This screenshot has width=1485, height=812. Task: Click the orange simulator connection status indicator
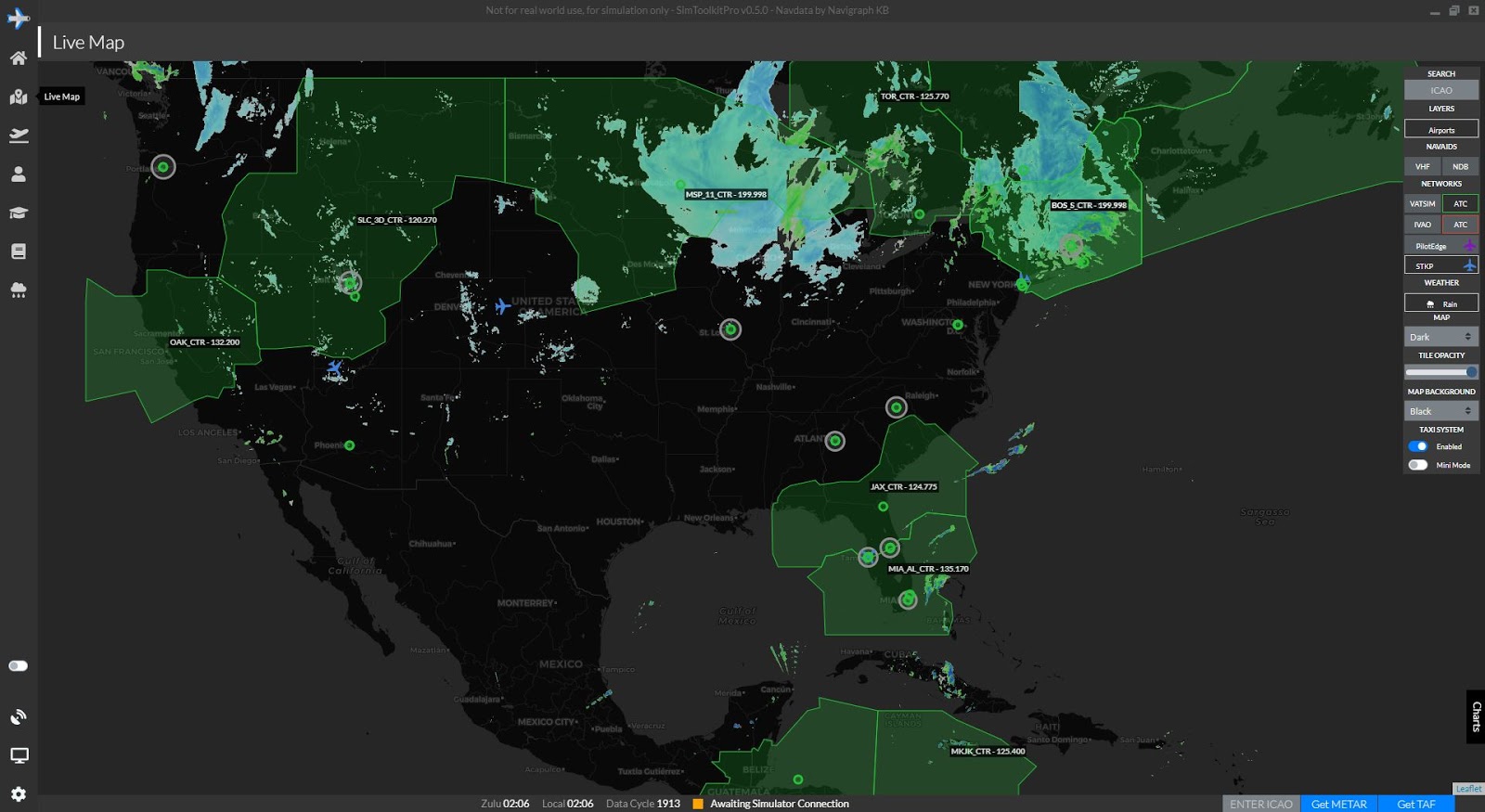point(698,804)
